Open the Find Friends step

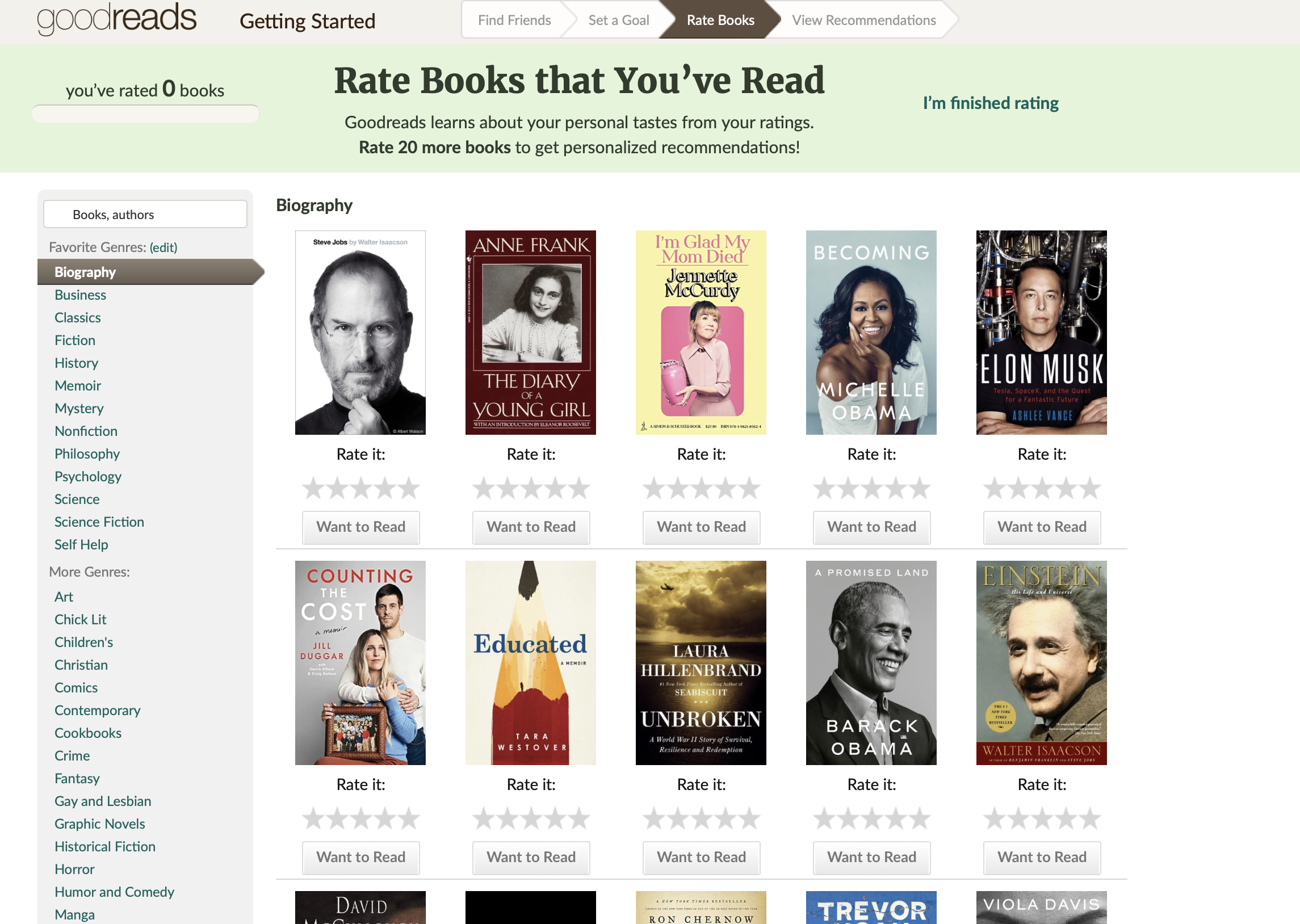pyautogui.click(x=514, y=20)
